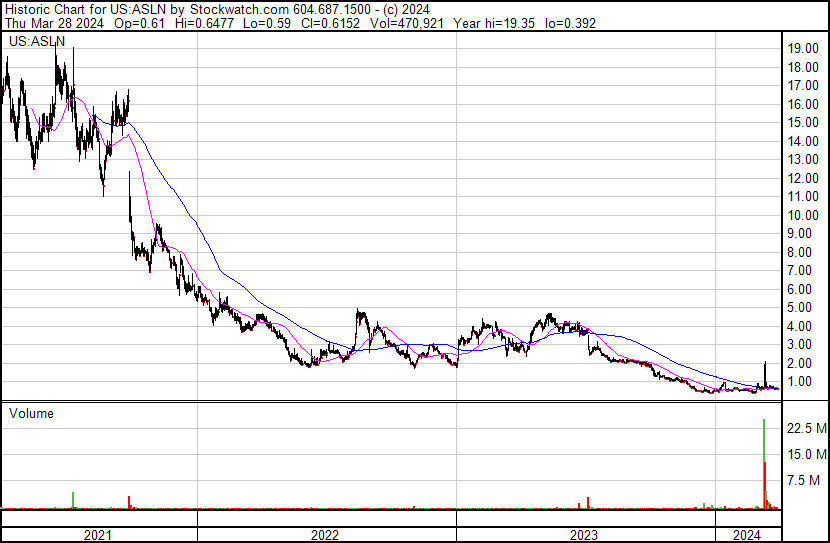Click the tallest green volume spike in 2024
The height and width of the screenshot is (543, 830).
point(764,463)
